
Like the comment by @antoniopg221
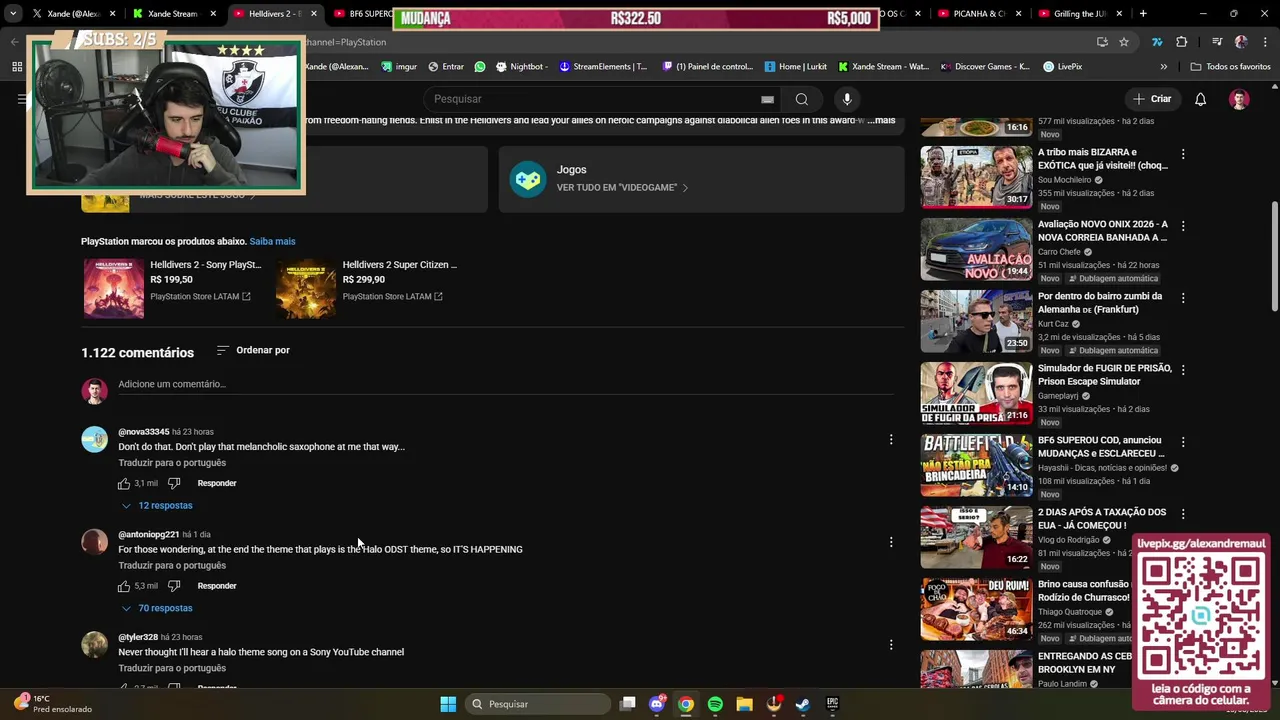(x=124, y=586)
